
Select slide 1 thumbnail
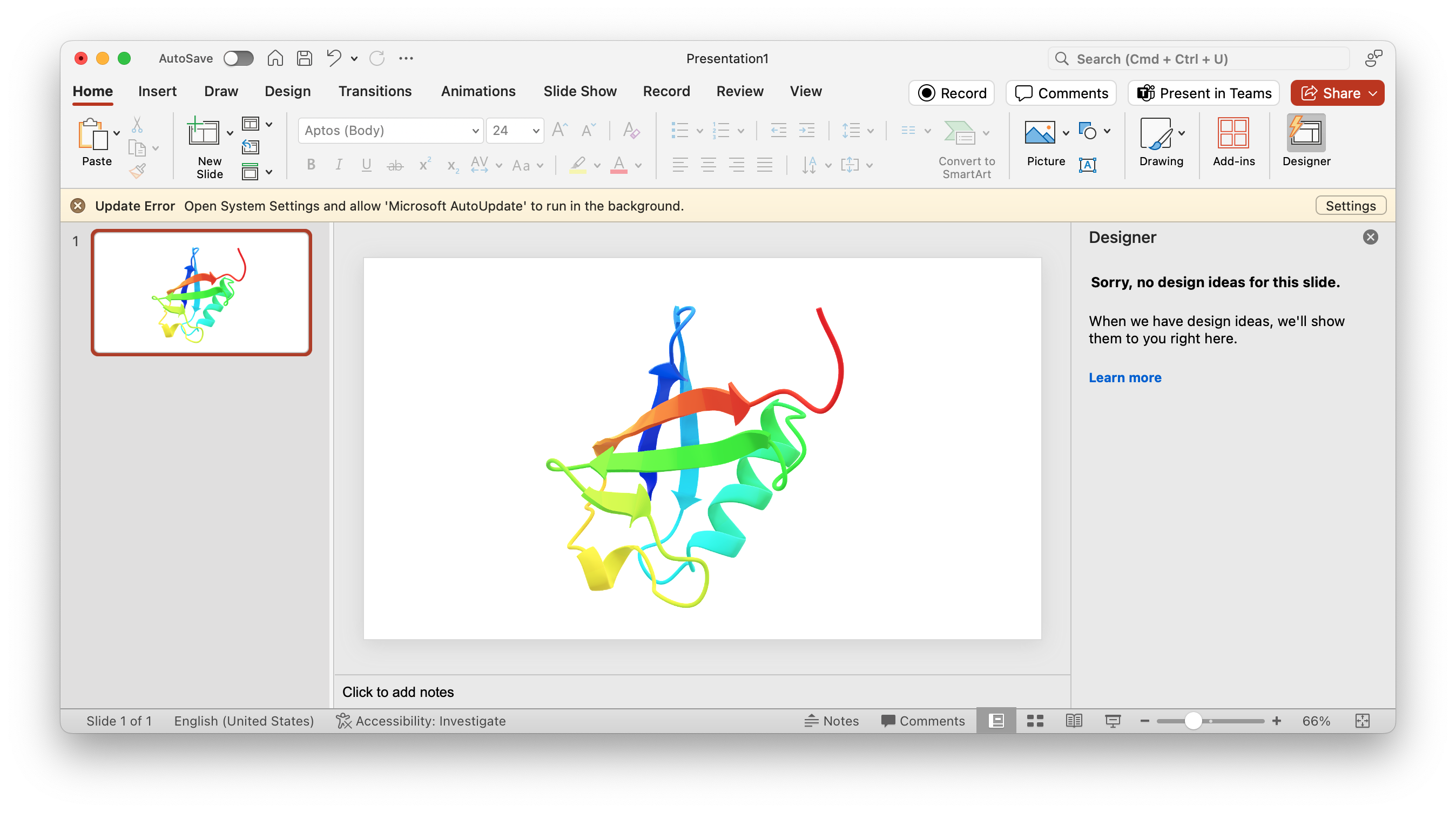[x=201, y=293]
